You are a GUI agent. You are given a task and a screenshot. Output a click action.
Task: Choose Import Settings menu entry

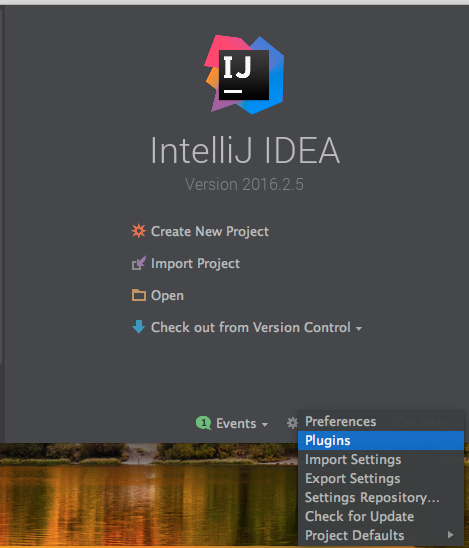point(381,460)
